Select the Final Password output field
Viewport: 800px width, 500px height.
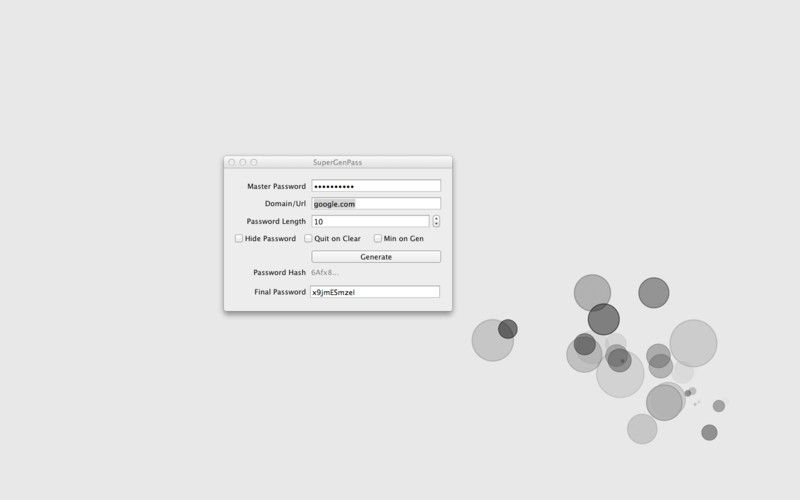375,292
